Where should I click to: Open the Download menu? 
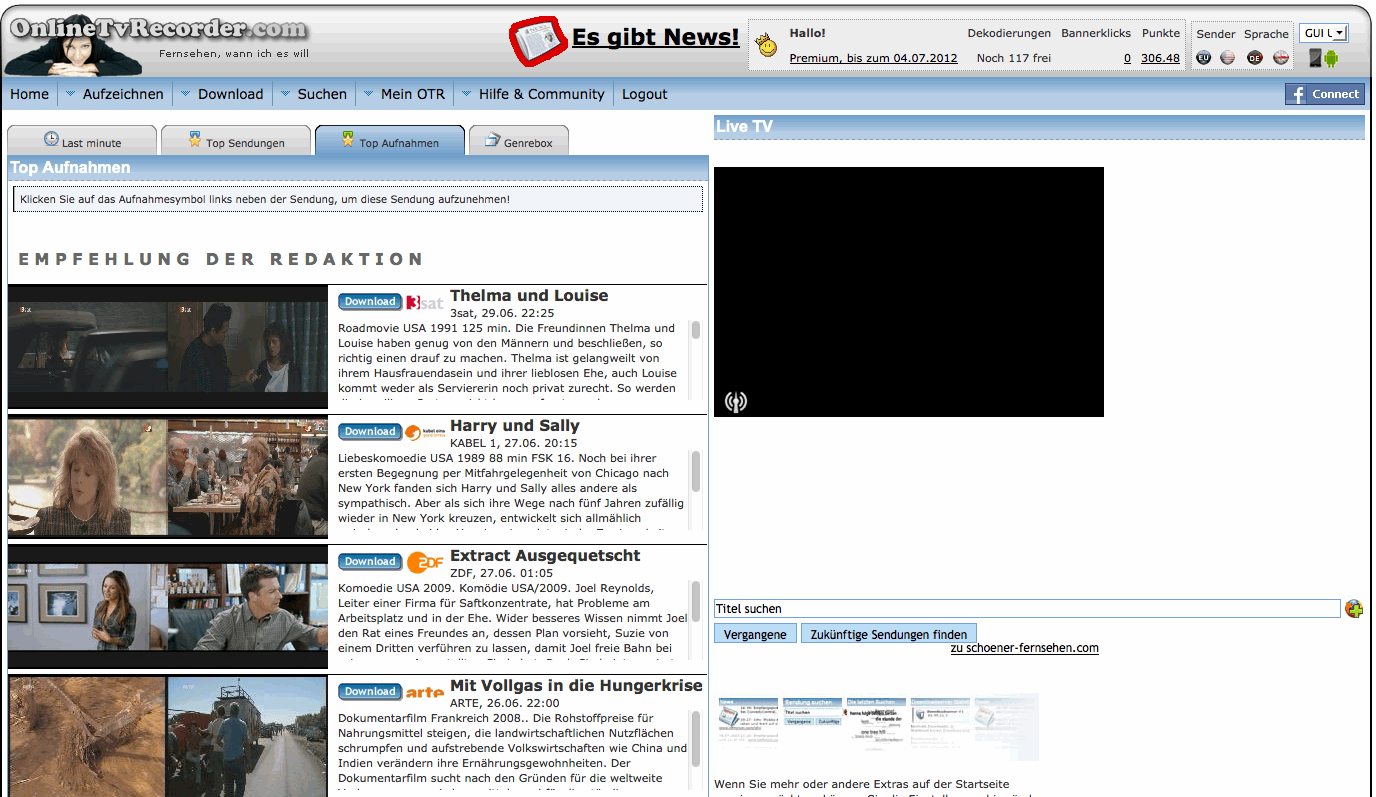click(230, 94)
